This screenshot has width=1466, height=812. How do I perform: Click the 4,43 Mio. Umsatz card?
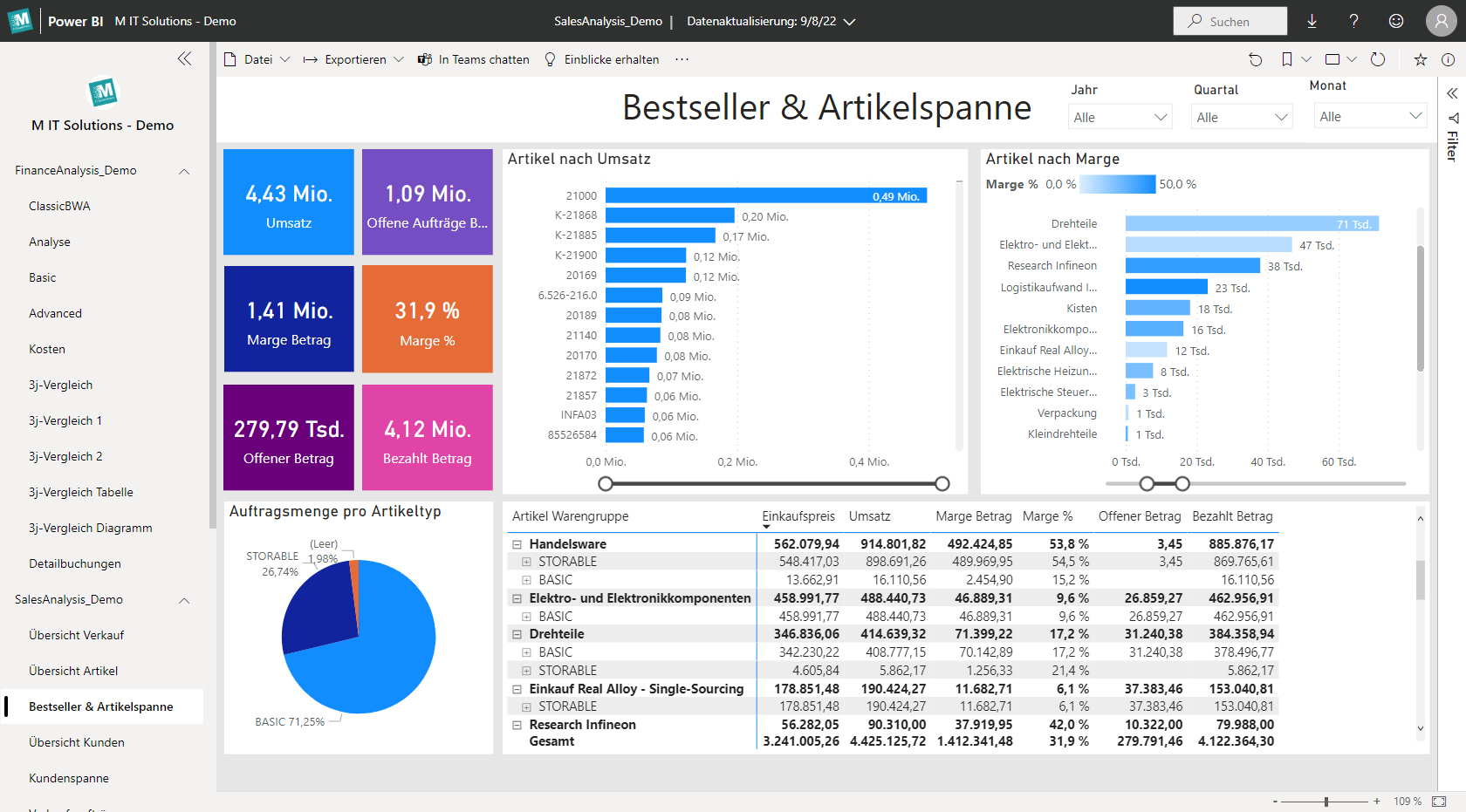pos(289,201)
